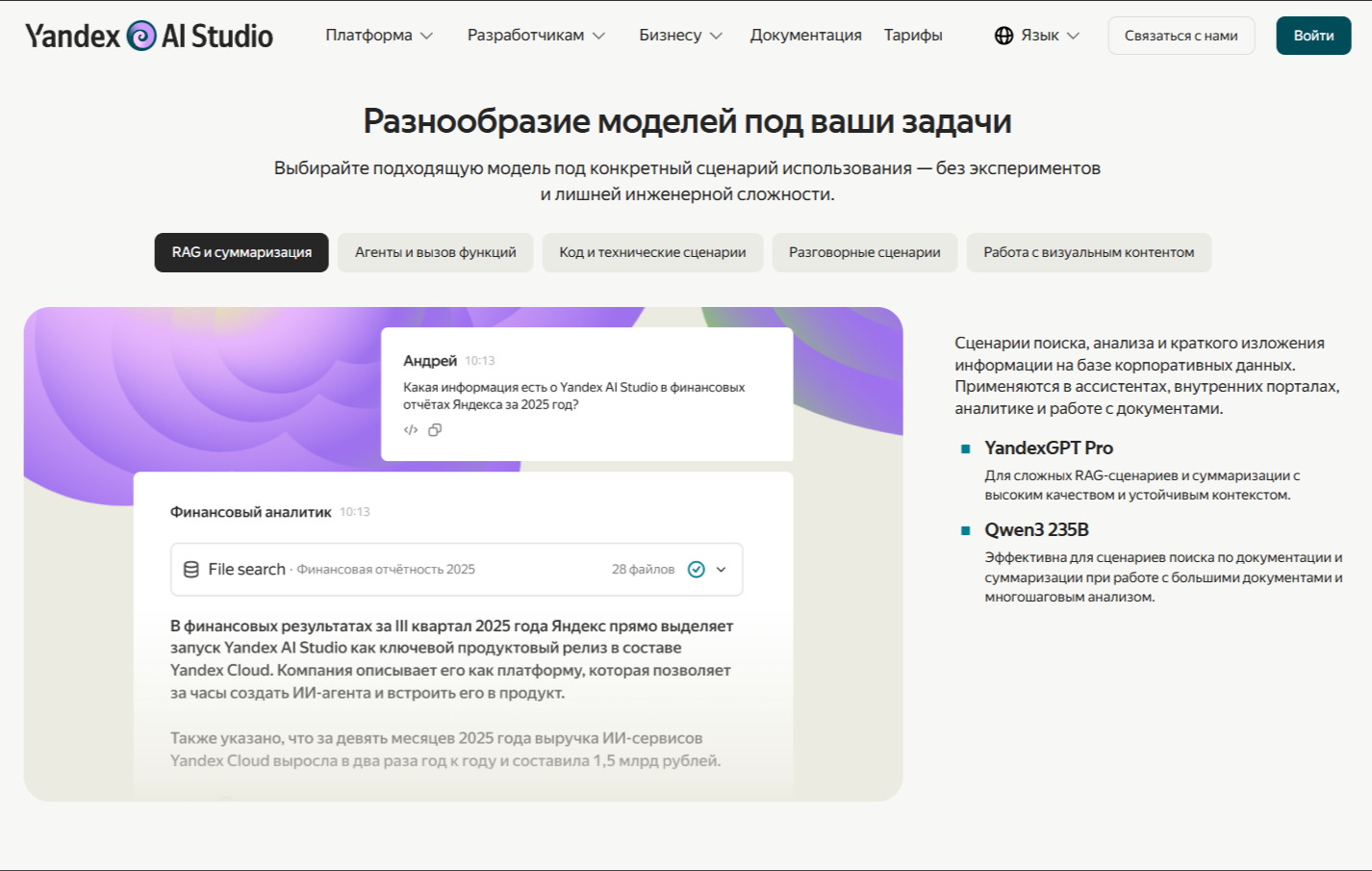
Task: Click the copy icon under Андрей's message
Action: (x=435, y=430)
